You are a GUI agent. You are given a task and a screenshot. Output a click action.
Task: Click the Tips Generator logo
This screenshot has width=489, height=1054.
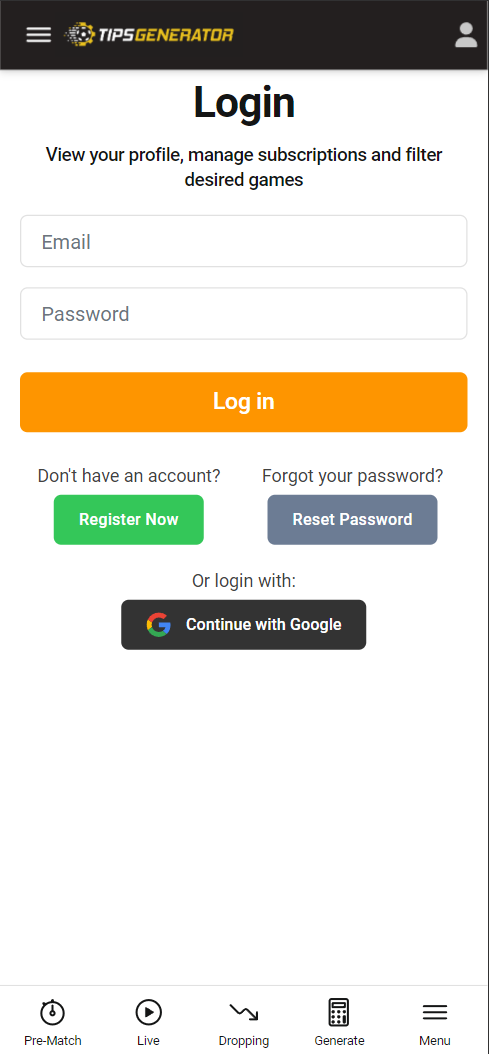(149, 35)
